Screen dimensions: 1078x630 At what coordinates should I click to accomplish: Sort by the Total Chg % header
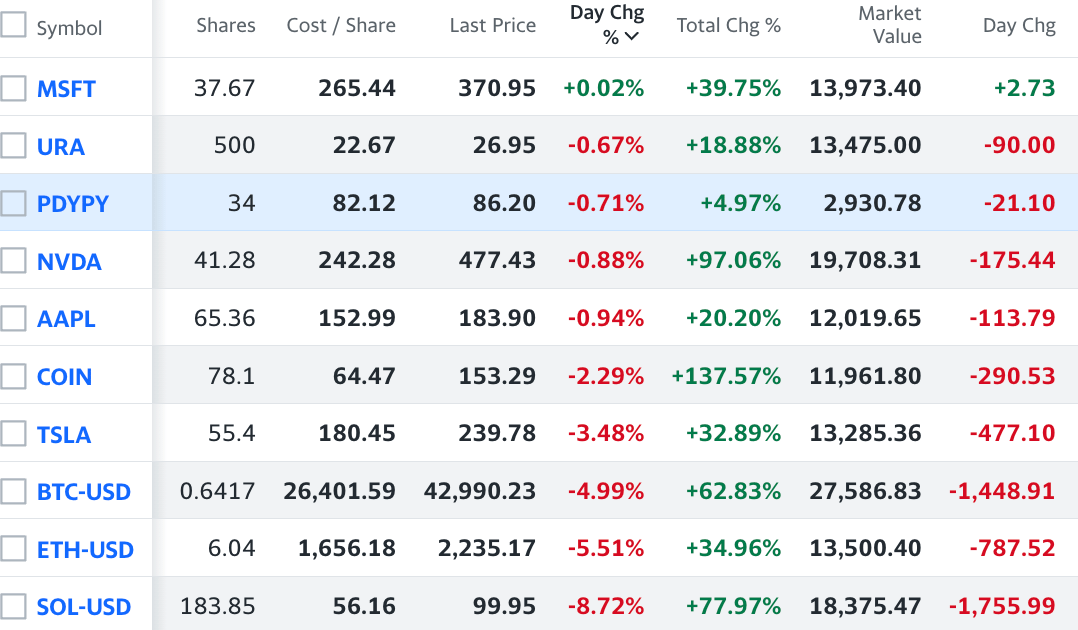pyautogui.click(x=728, y=25)
